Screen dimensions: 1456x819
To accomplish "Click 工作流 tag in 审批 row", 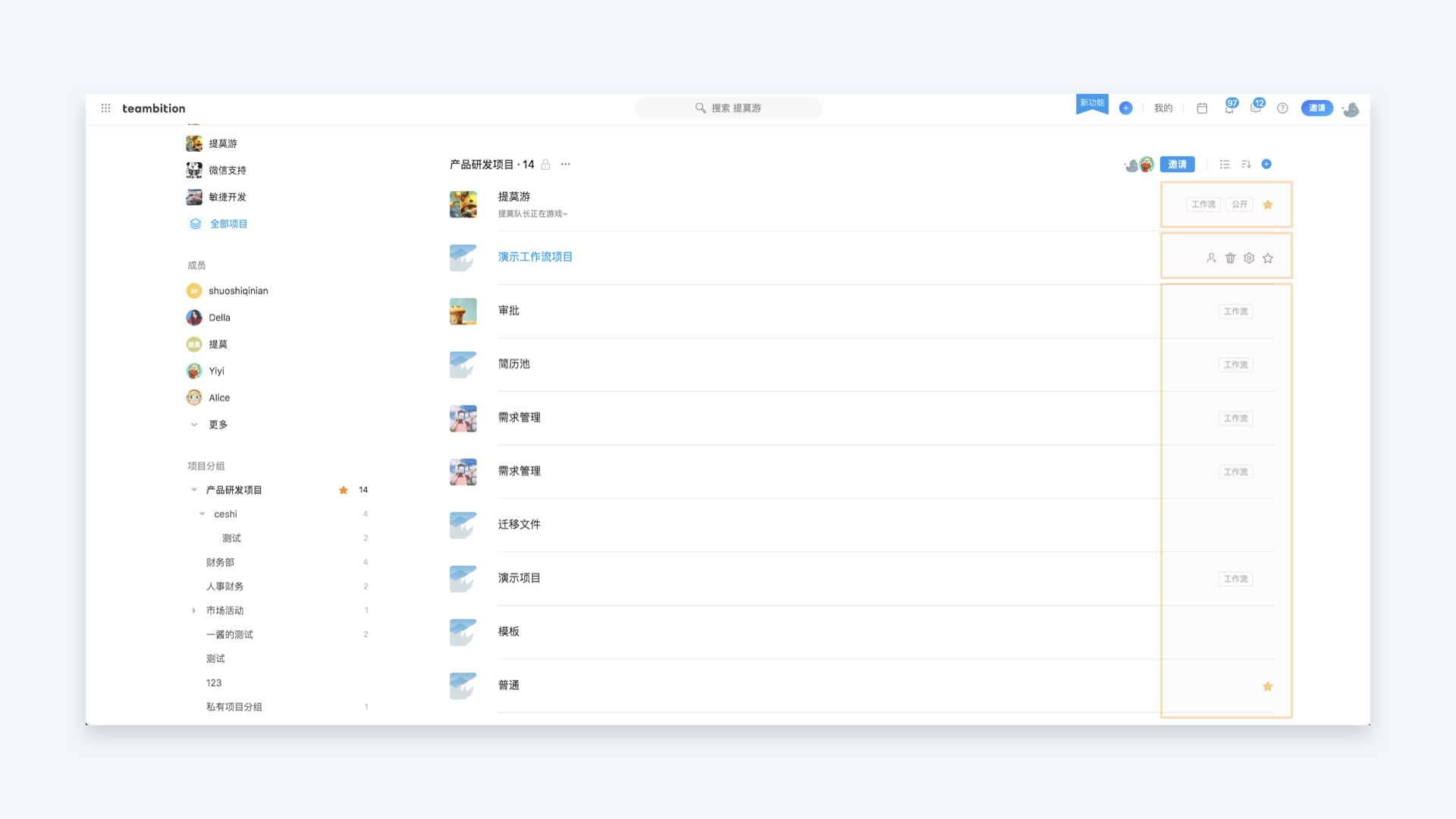I will pyautogui.click(x=1235, y=312).
